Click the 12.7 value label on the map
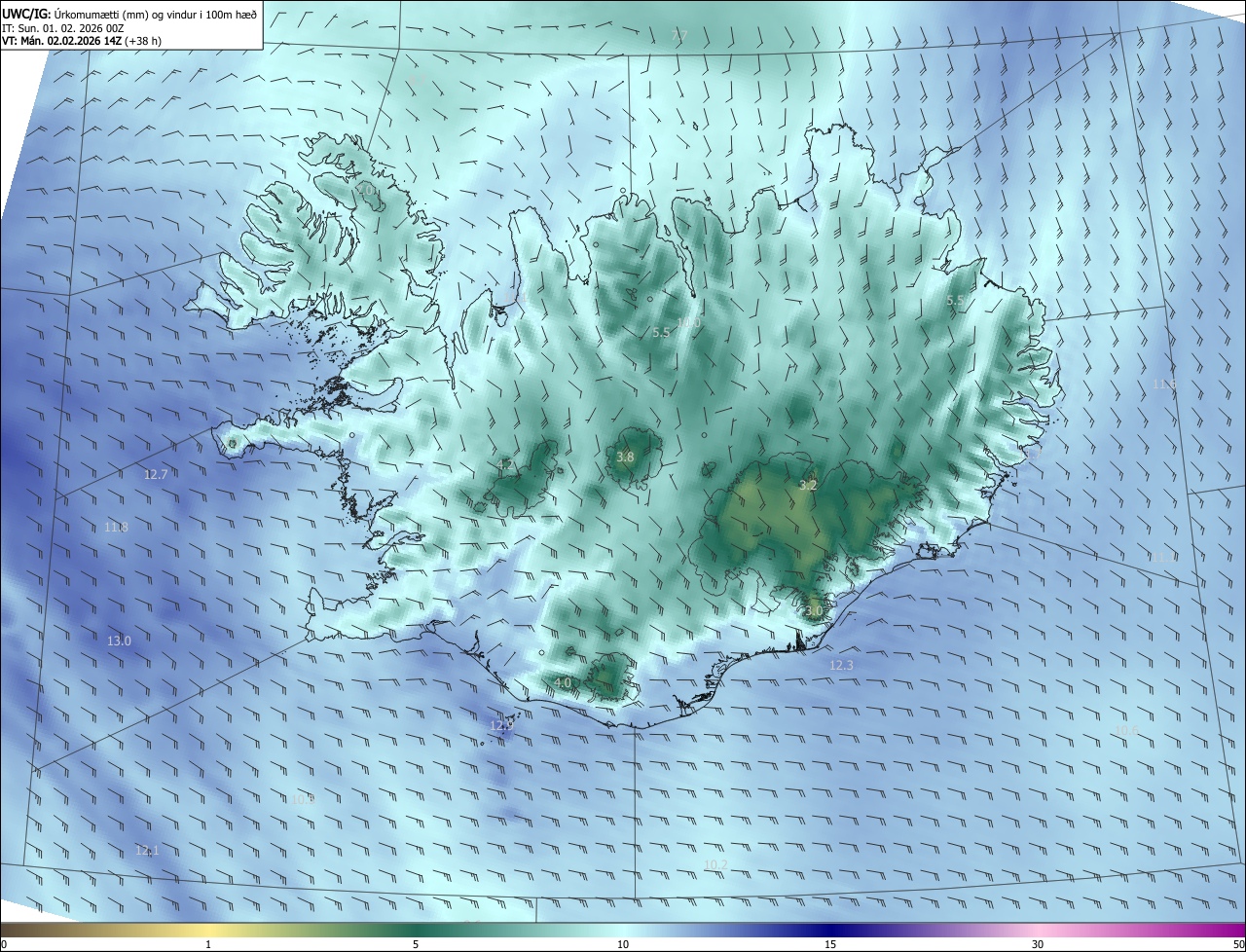 (156, 474)
